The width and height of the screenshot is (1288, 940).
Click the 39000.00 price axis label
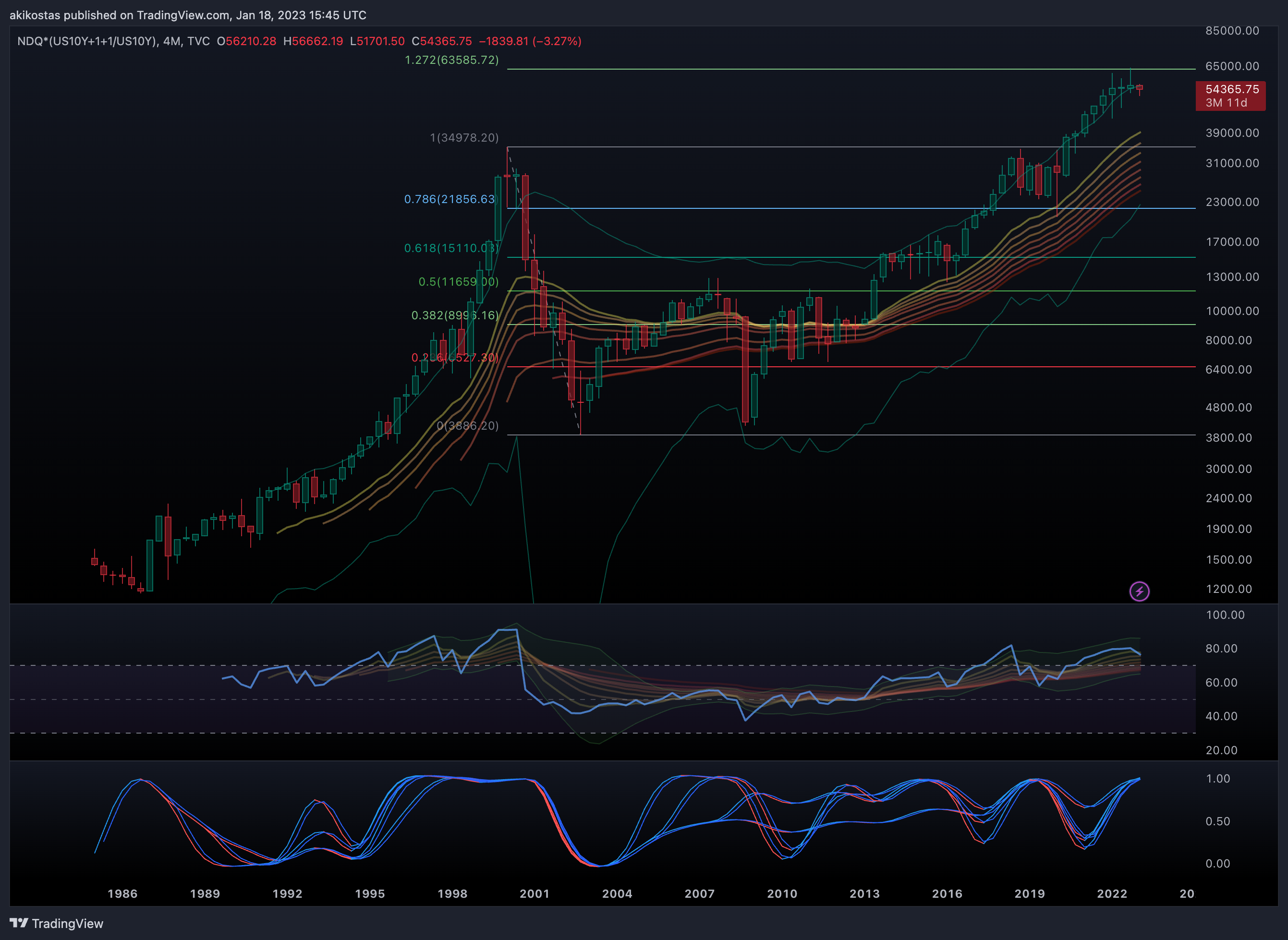pos(1232,133)
